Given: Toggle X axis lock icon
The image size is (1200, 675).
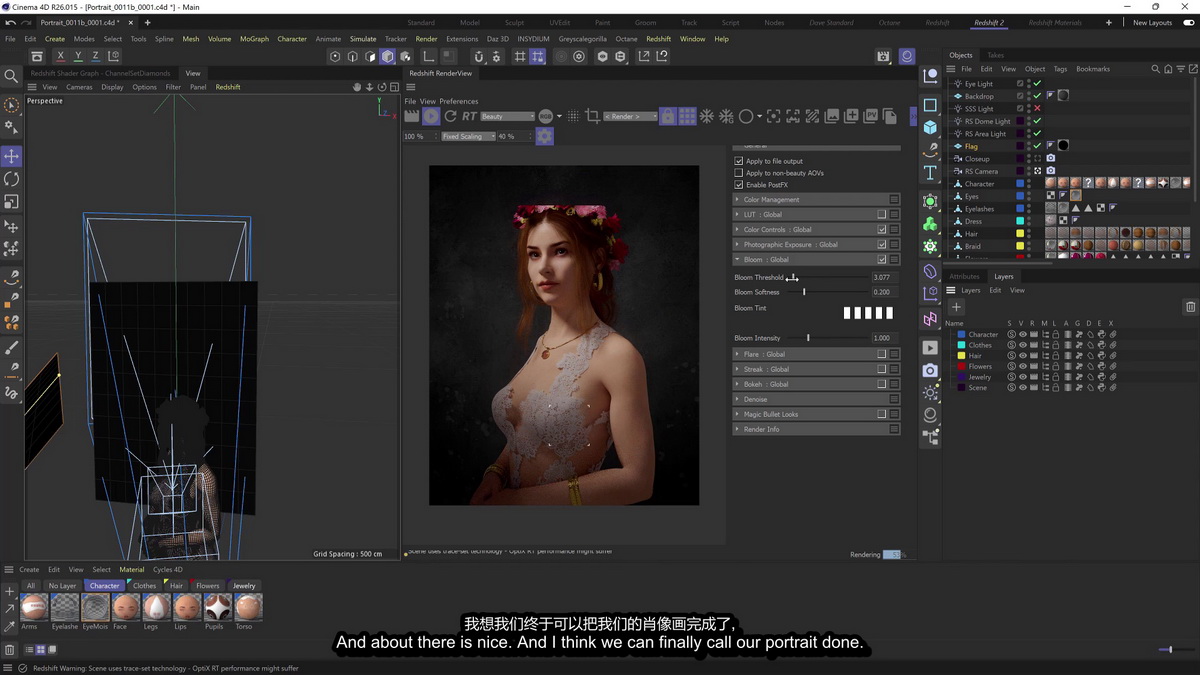Looking at the screenshot, I should click(x=61, y=57).
